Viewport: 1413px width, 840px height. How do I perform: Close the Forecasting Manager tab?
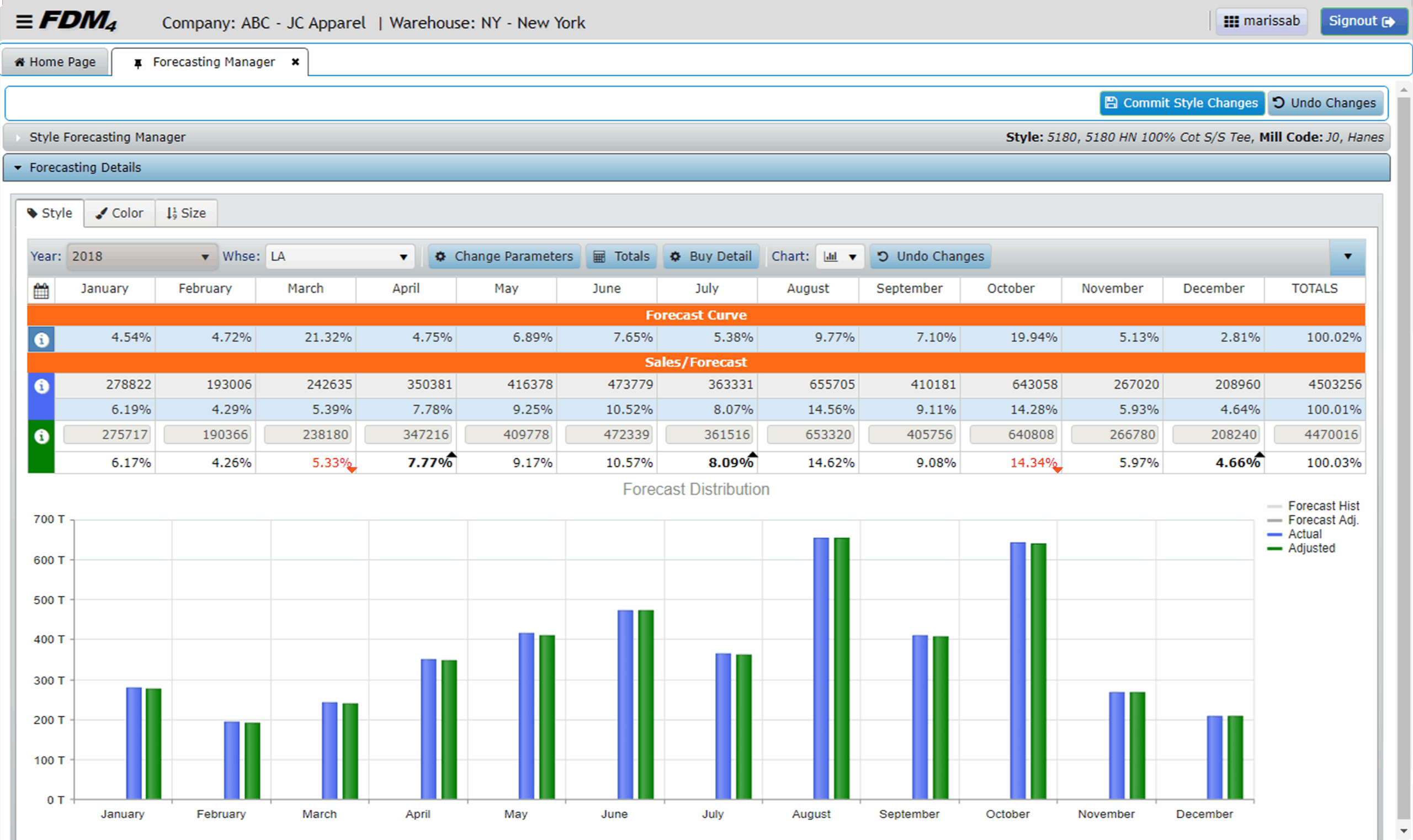coord(295,62)
